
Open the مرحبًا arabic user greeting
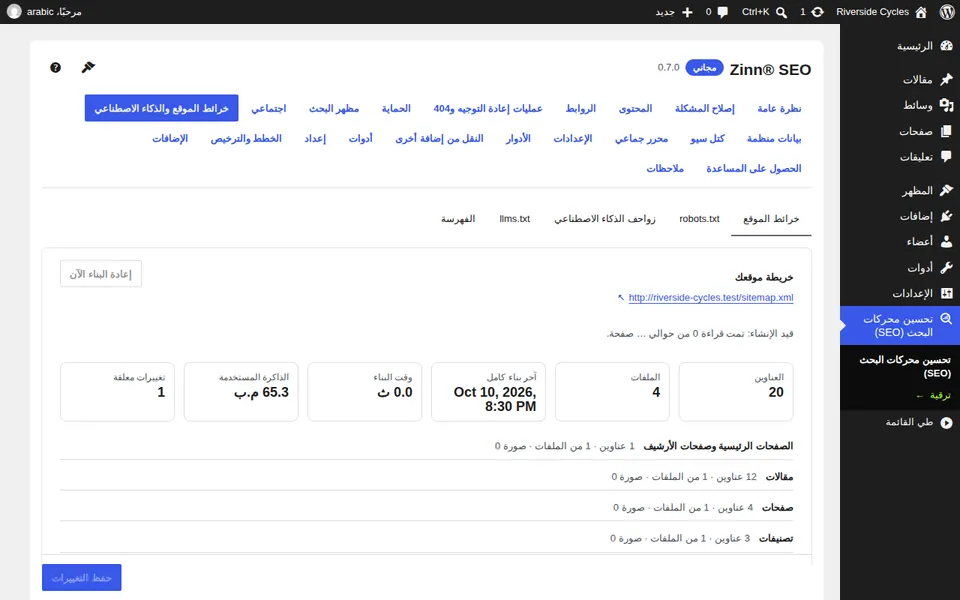pos(54,12)
